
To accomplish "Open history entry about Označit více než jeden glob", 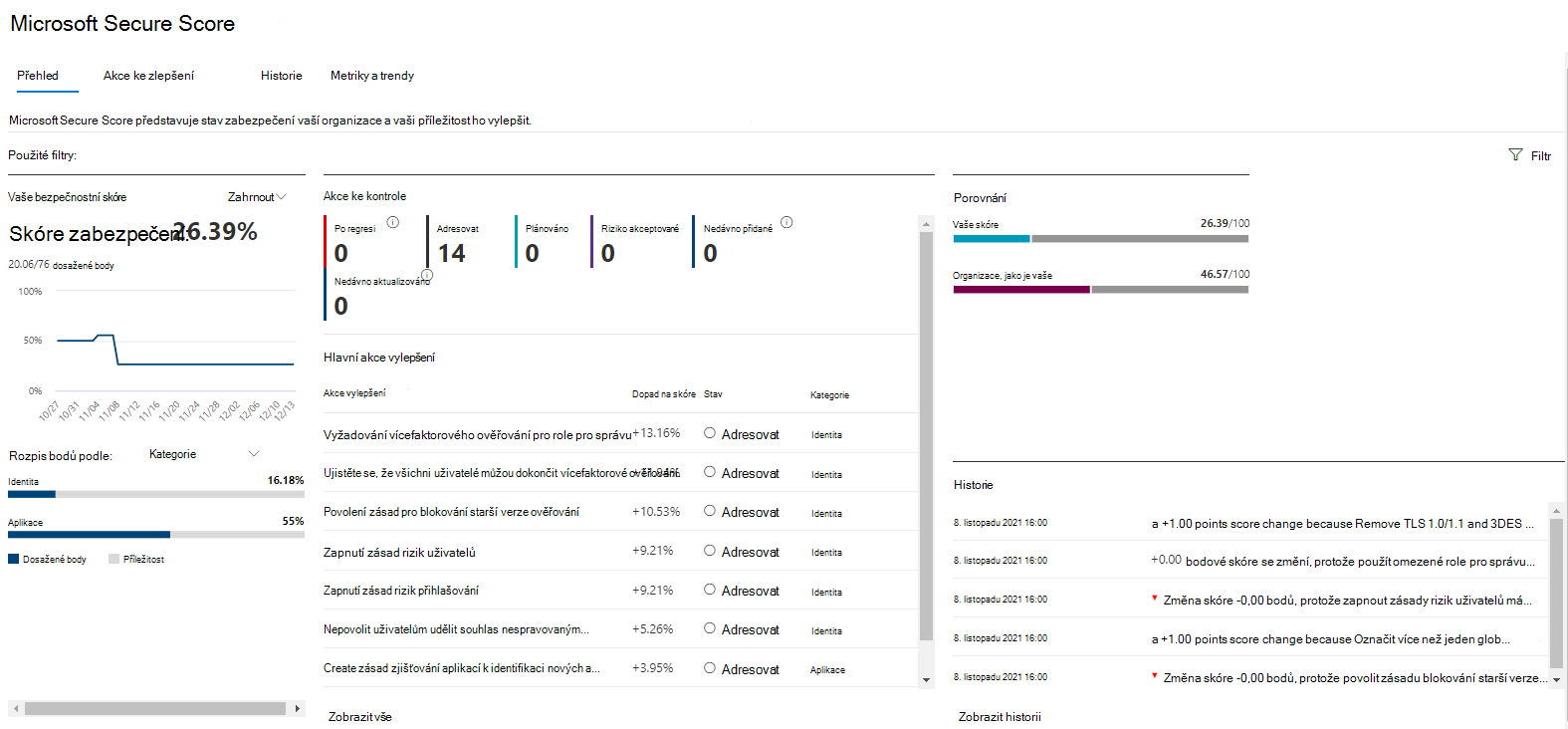I will (x=1330, y=639).
